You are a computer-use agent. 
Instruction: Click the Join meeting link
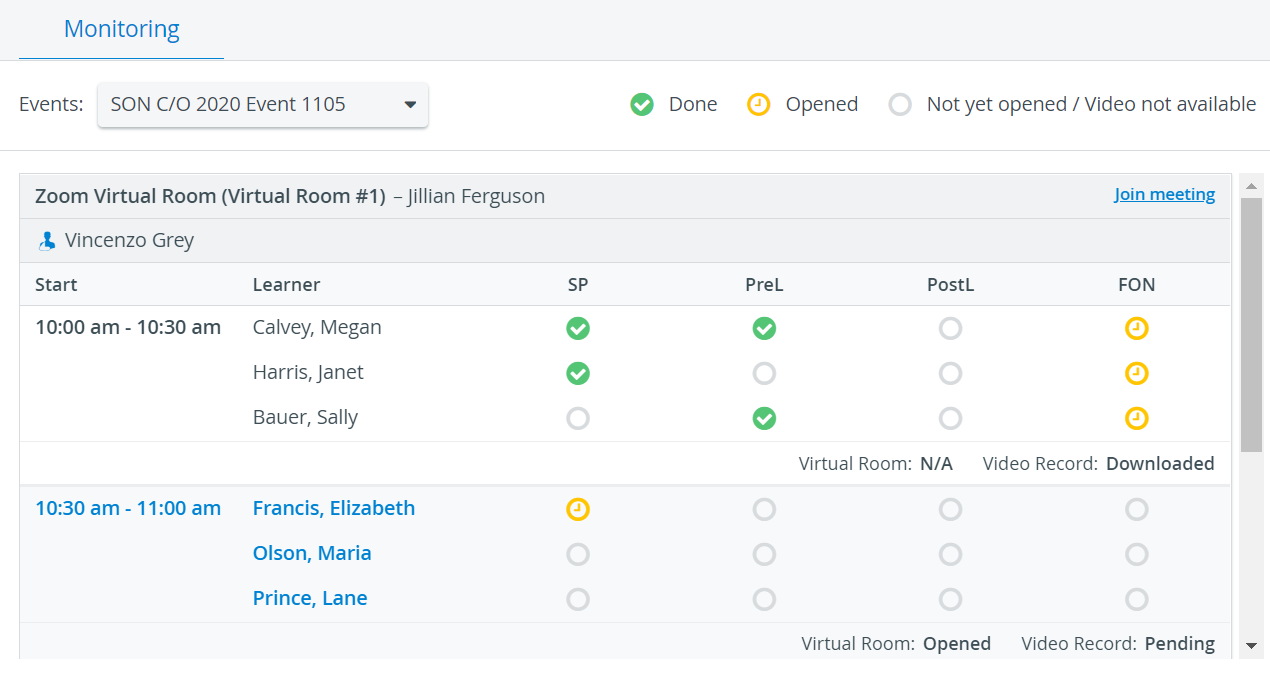[x=1165, y=194]
